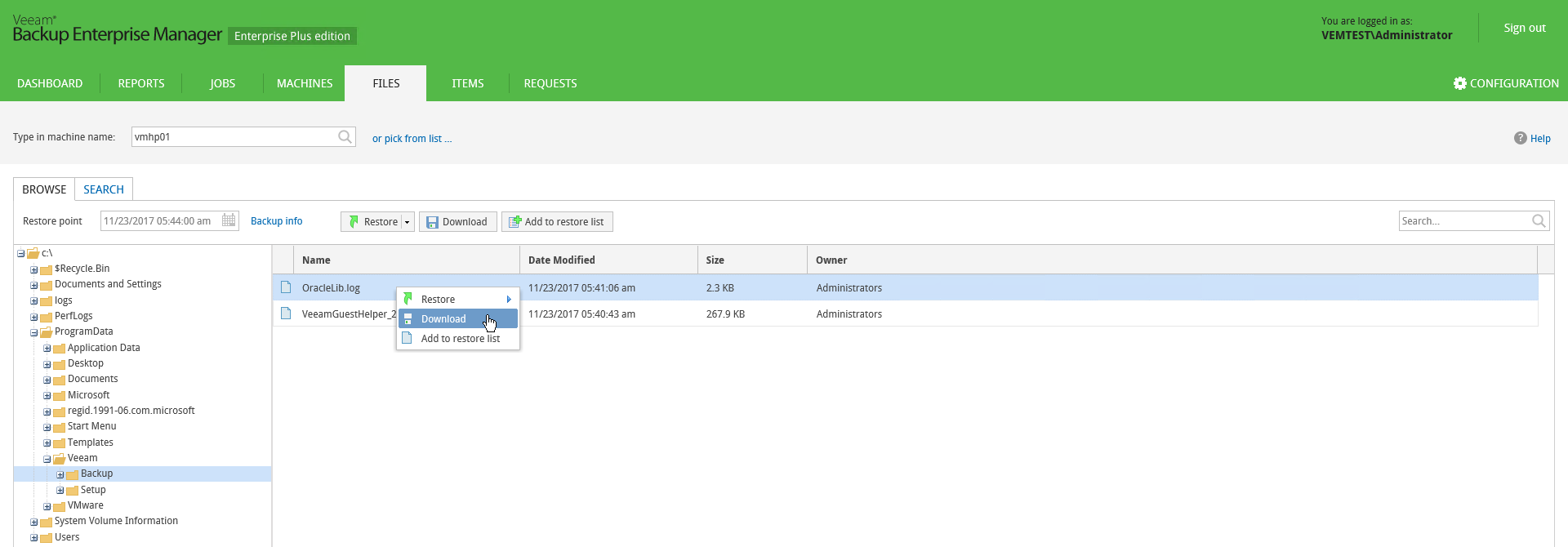Select the regid.1991-06.com.microsoft folder

point(131,411)
